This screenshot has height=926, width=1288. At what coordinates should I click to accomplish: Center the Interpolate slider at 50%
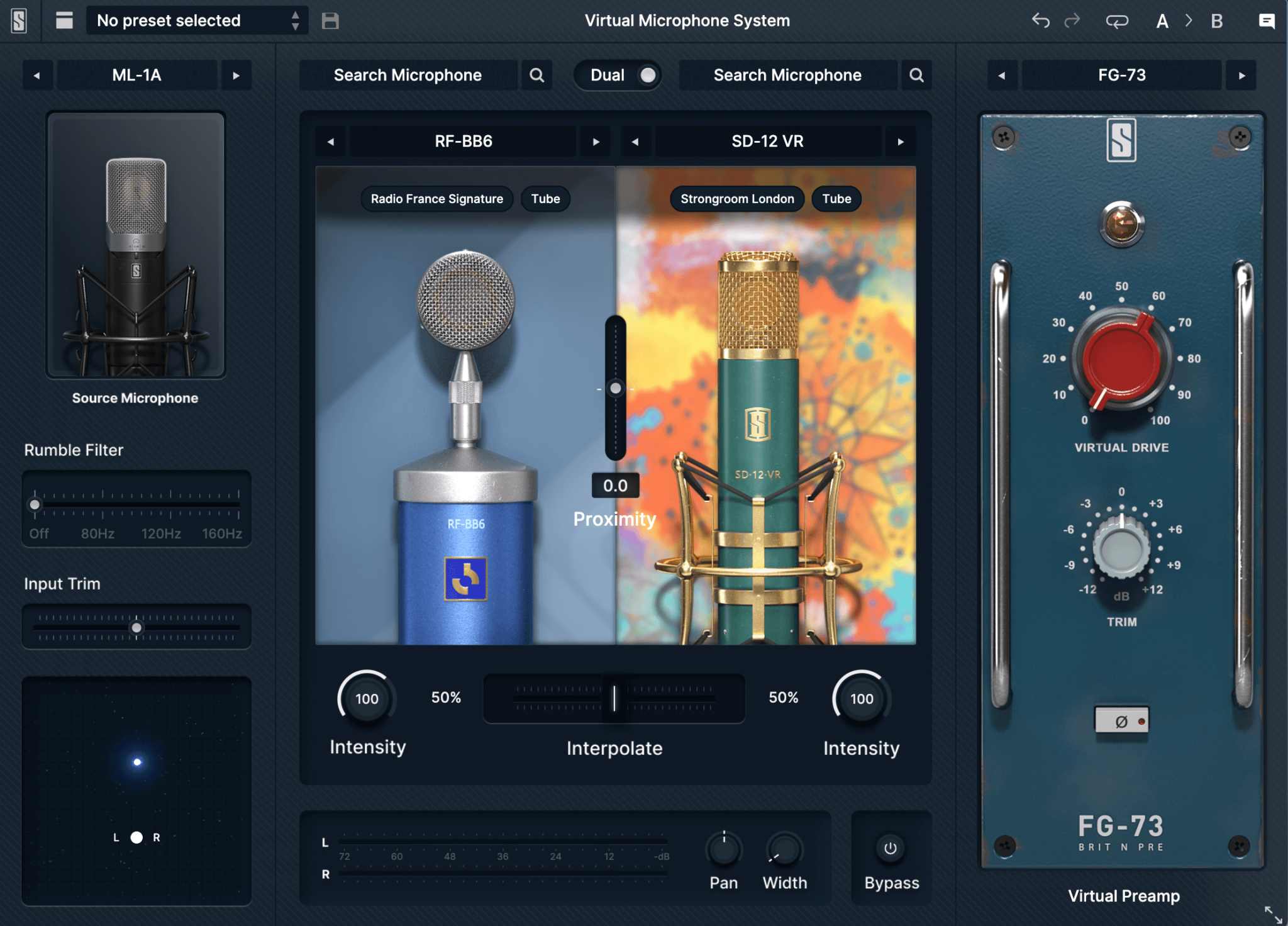tap(614, 698)
